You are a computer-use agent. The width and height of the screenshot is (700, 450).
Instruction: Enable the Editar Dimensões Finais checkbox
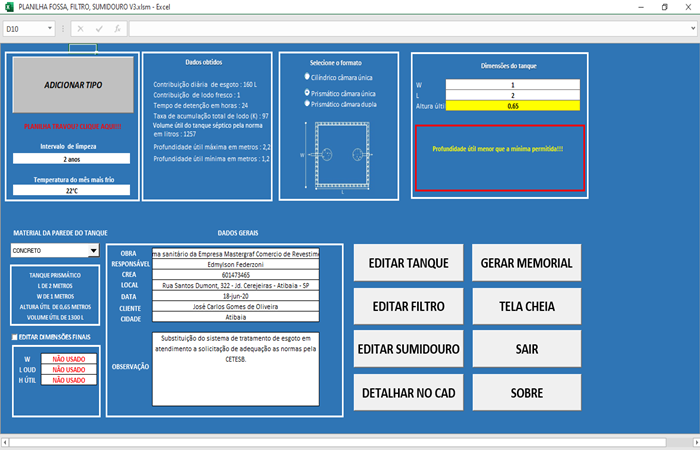[15, 336]
